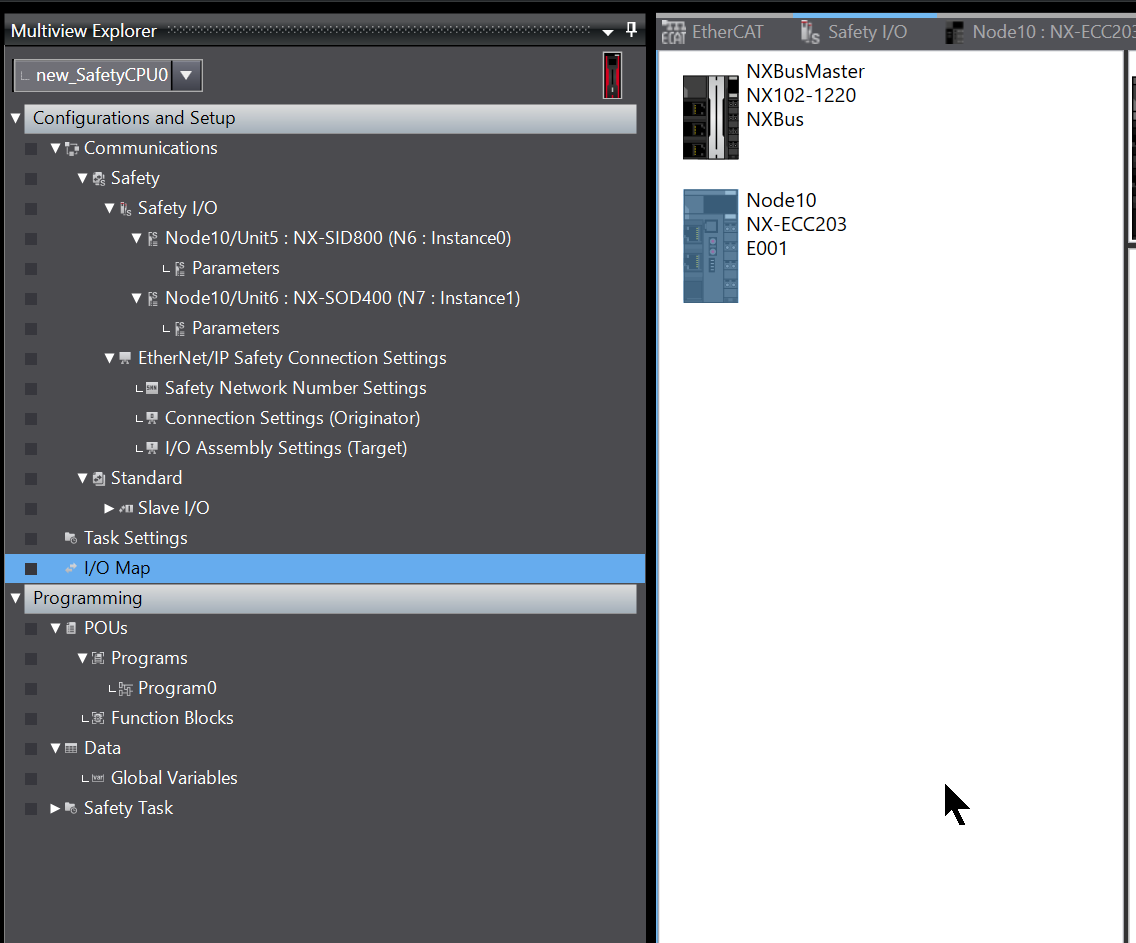Switch to Node10 : NX-ECC203 tab

pyautogui.click(x=1040, y=32)
